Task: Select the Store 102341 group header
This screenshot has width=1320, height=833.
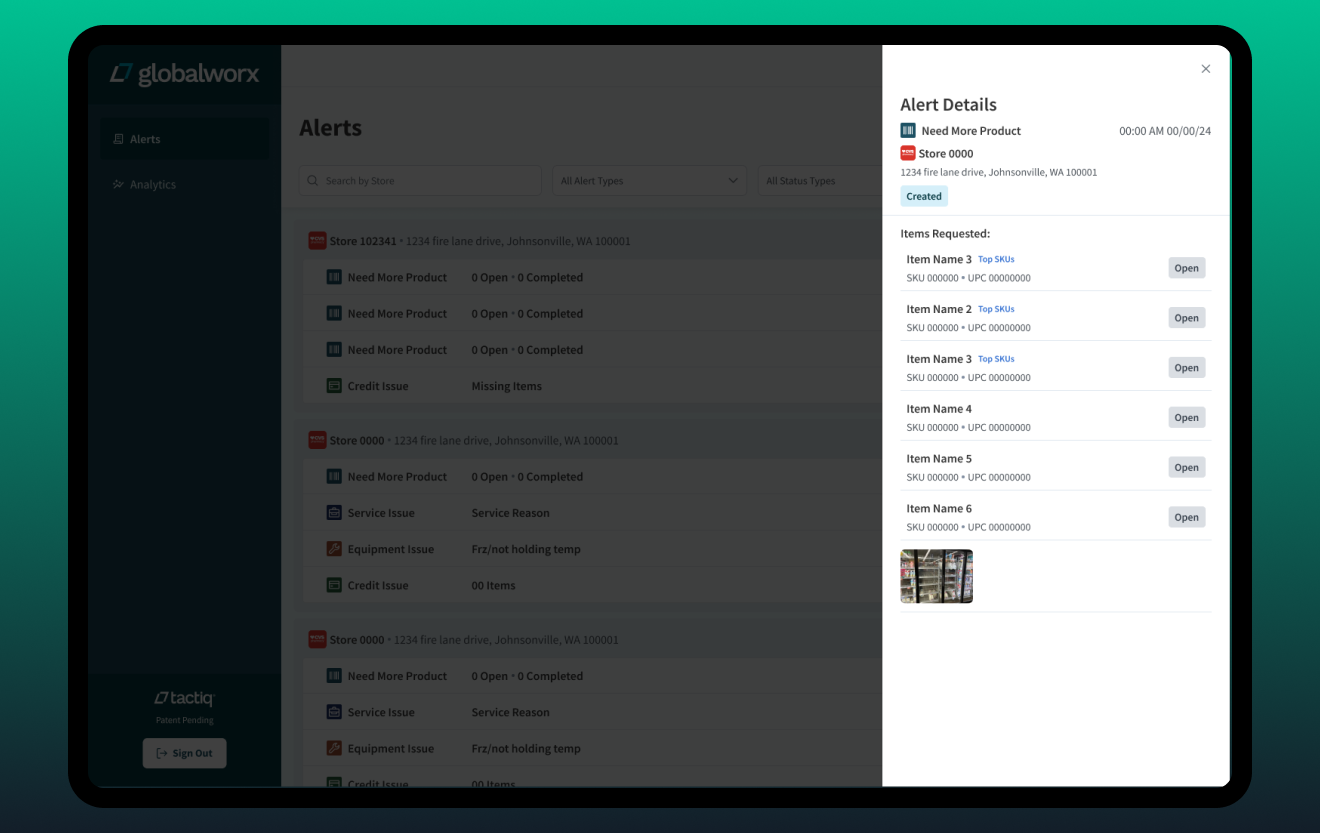Action: 590,241
